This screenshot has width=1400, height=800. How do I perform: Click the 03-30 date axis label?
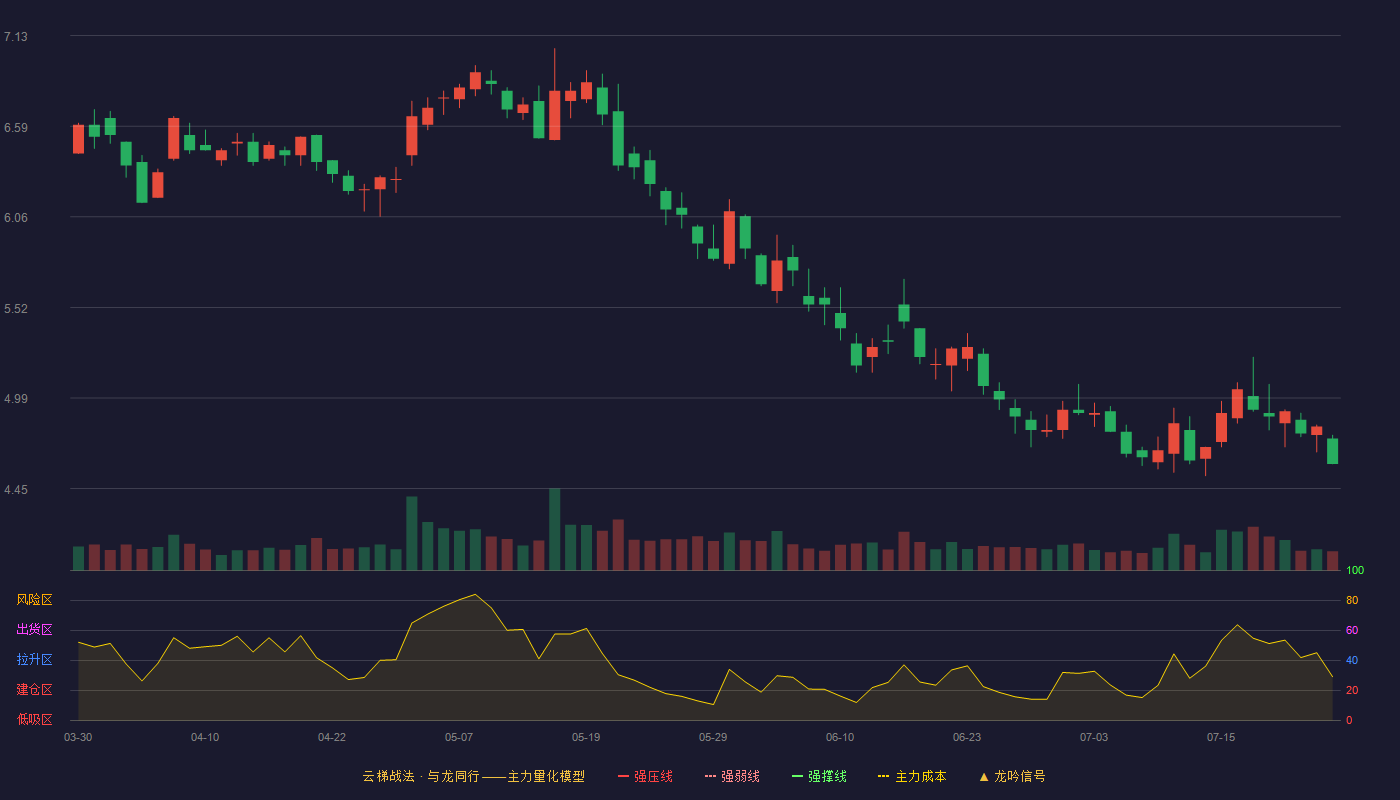click(78, 737)
